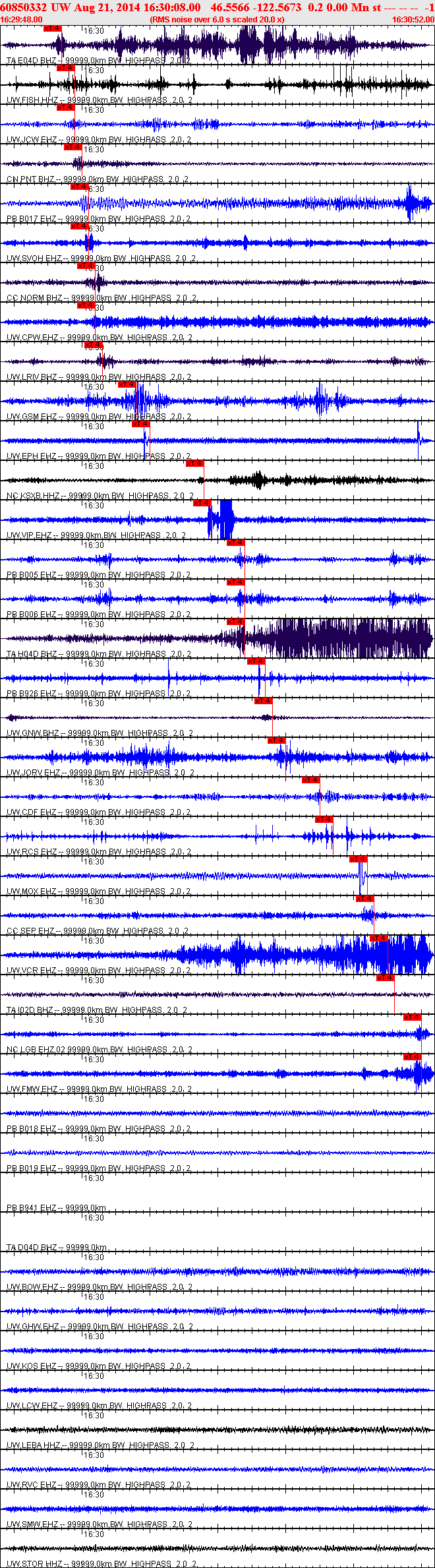Select the red pick marker on UW.EPH trace
This screenshot has height=1568, width=435.
pos(141,424)
